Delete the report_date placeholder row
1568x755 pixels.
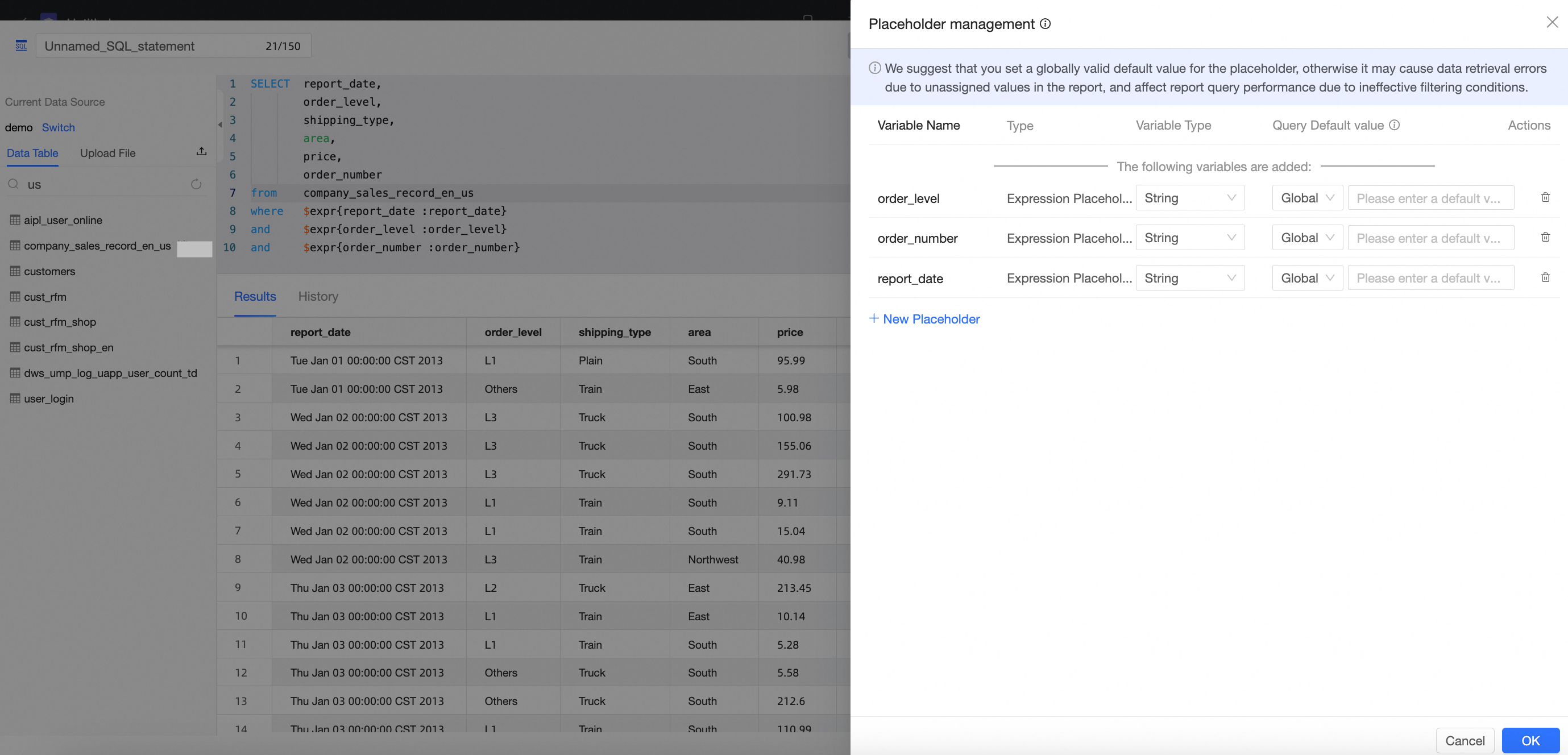1545,277
